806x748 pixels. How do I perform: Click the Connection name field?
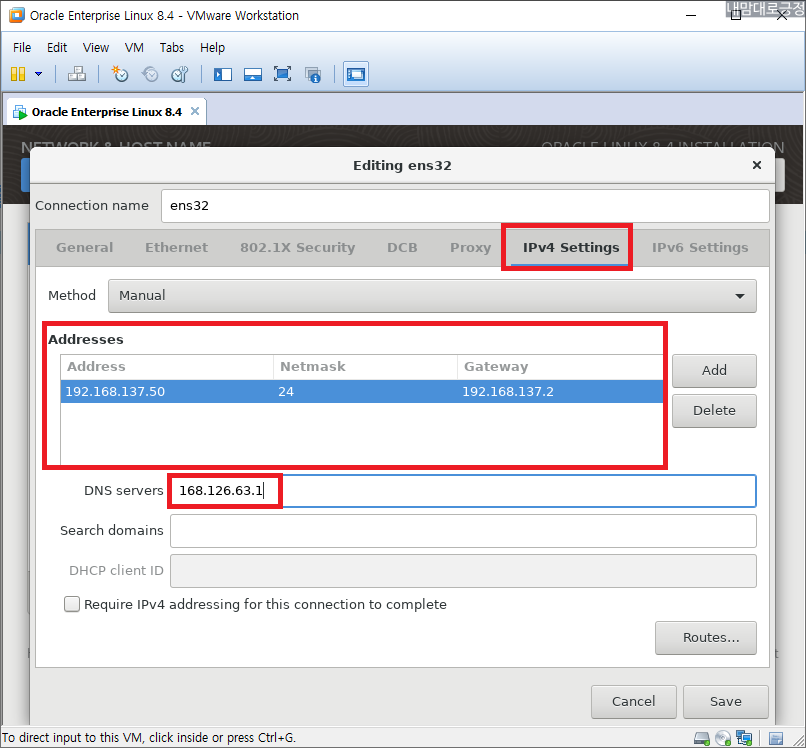point(465,206)
